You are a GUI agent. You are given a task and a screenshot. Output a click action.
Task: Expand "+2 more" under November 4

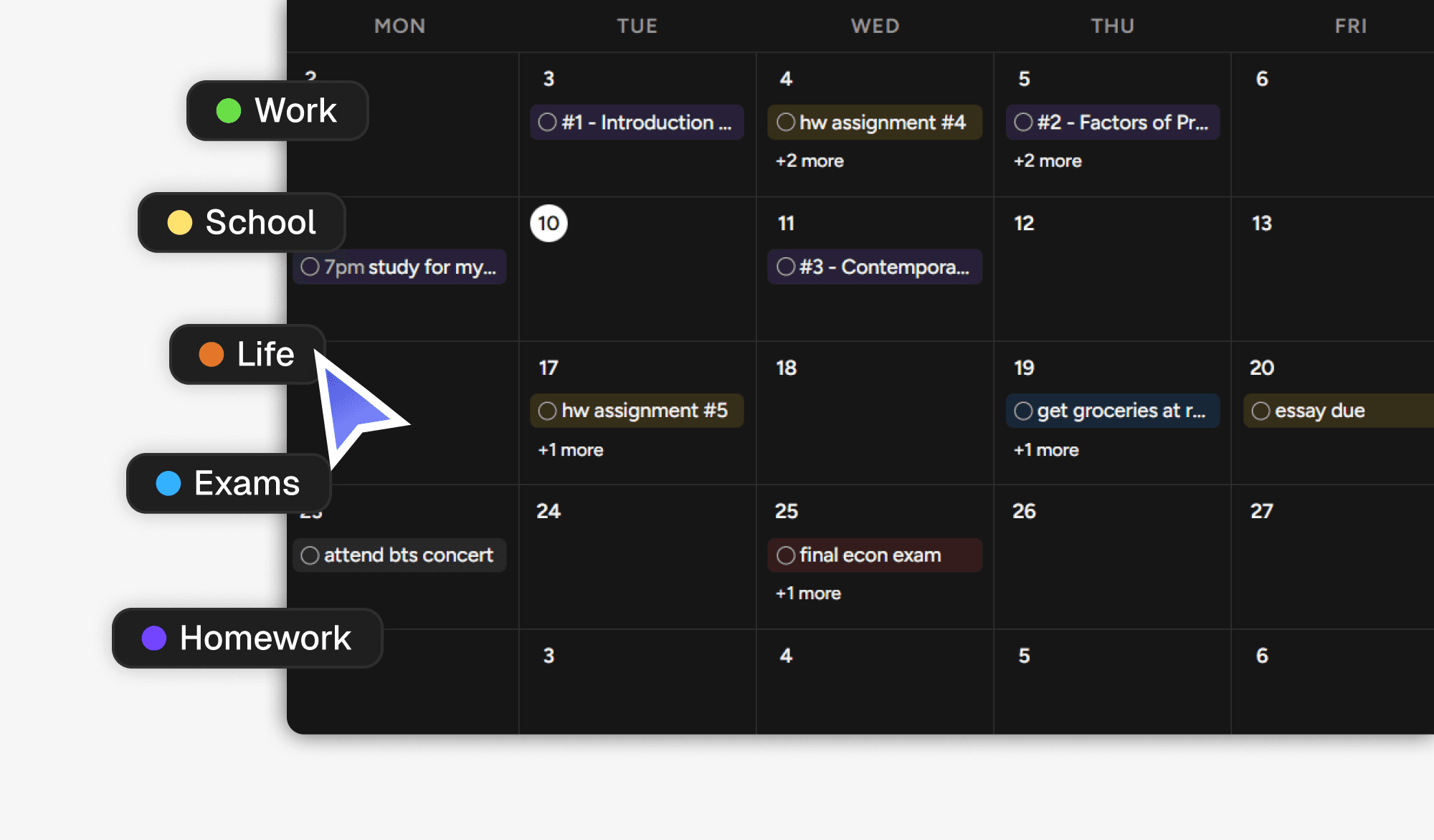pos(809,161)
